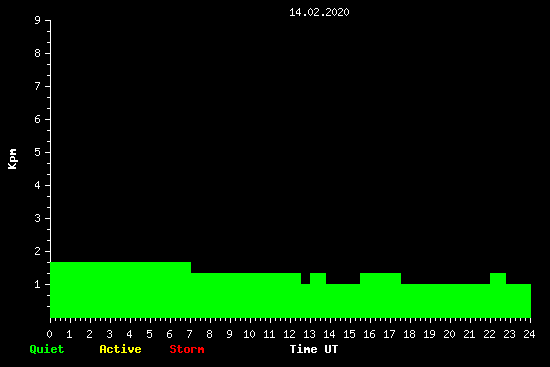Click Kp value 1 on vertical axis
The height and width of the screenshot is (367, 550).
click(38, 284)
